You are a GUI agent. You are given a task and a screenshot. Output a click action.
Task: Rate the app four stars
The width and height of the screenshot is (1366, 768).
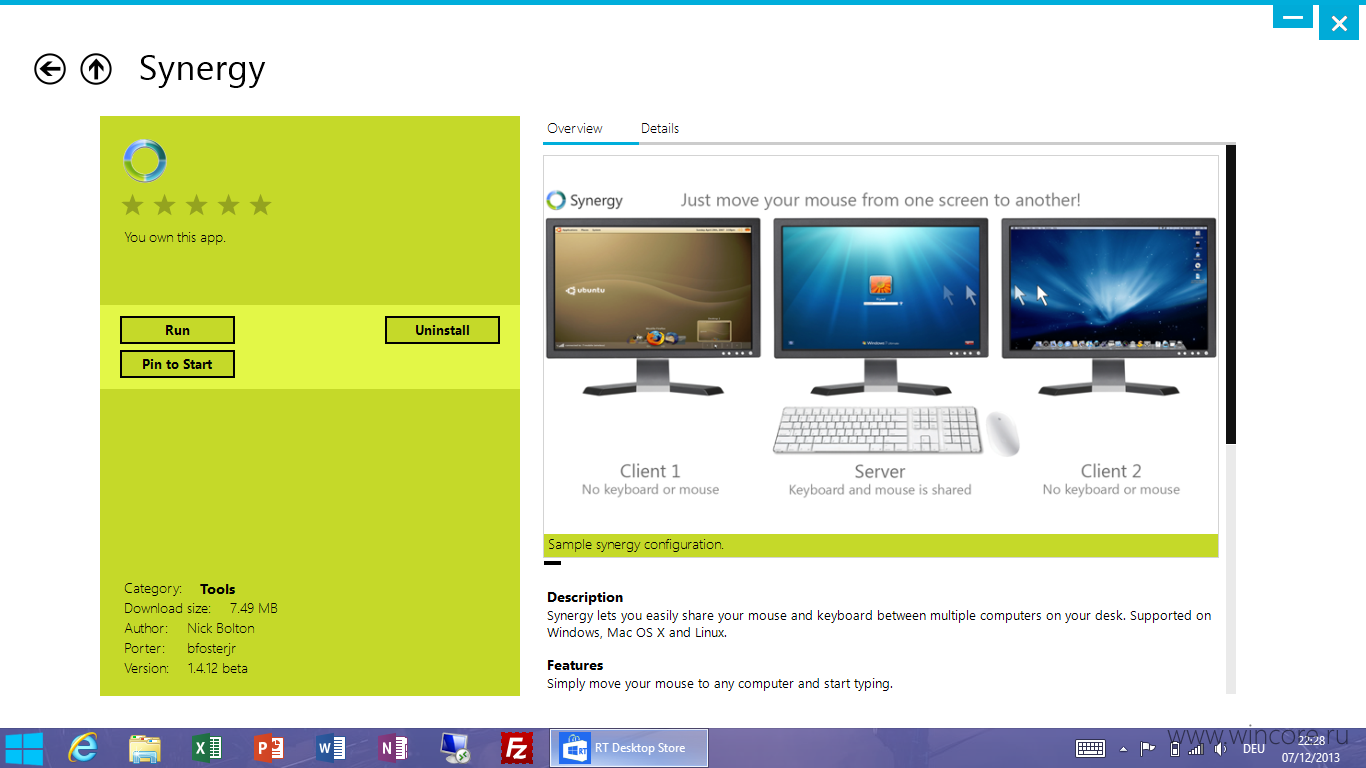(229, 205)
